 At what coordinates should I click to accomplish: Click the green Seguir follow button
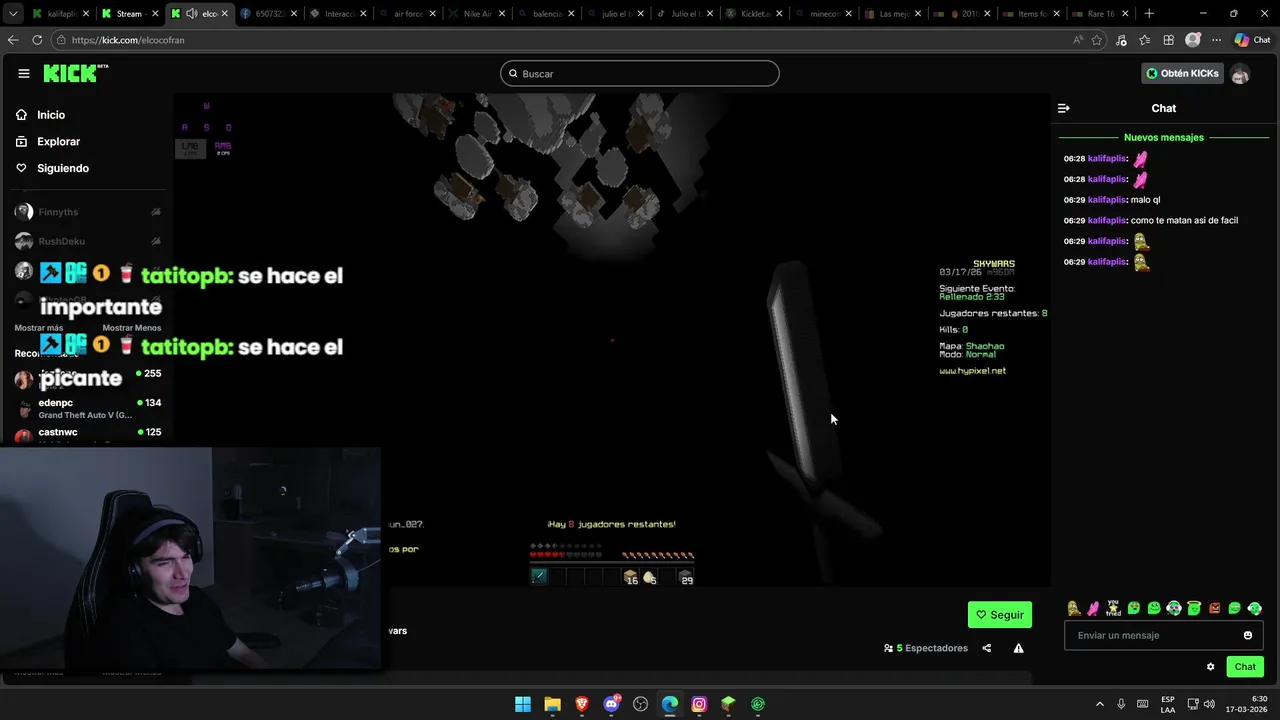1000,615
